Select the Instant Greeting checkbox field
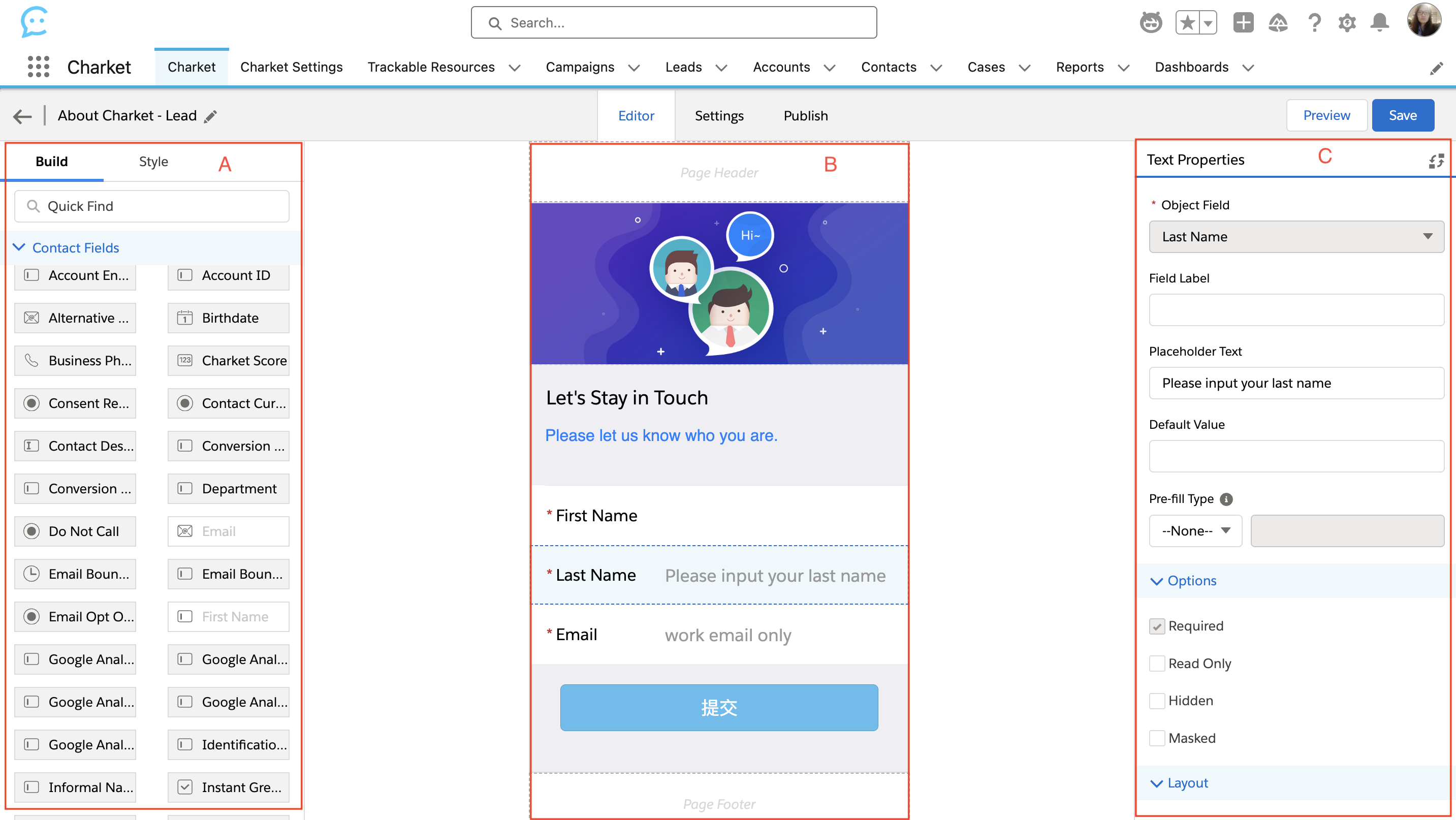1456x820 pixels. pyautogui.click(x=228, y=786)
